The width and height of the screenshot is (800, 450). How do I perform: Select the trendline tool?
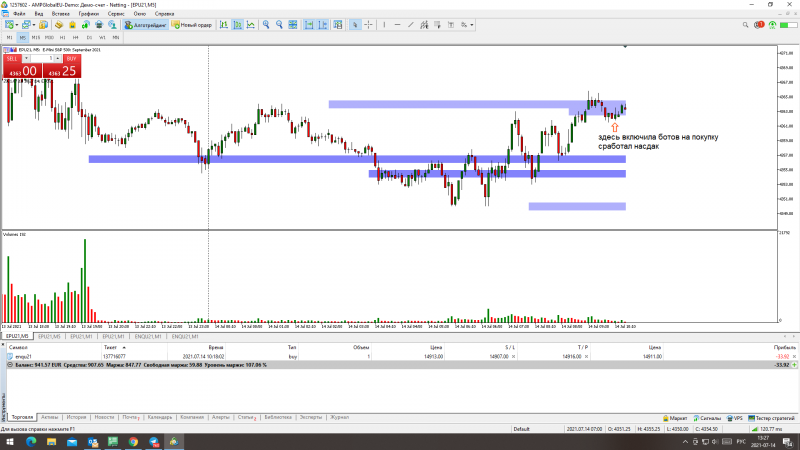pos(411,24)
